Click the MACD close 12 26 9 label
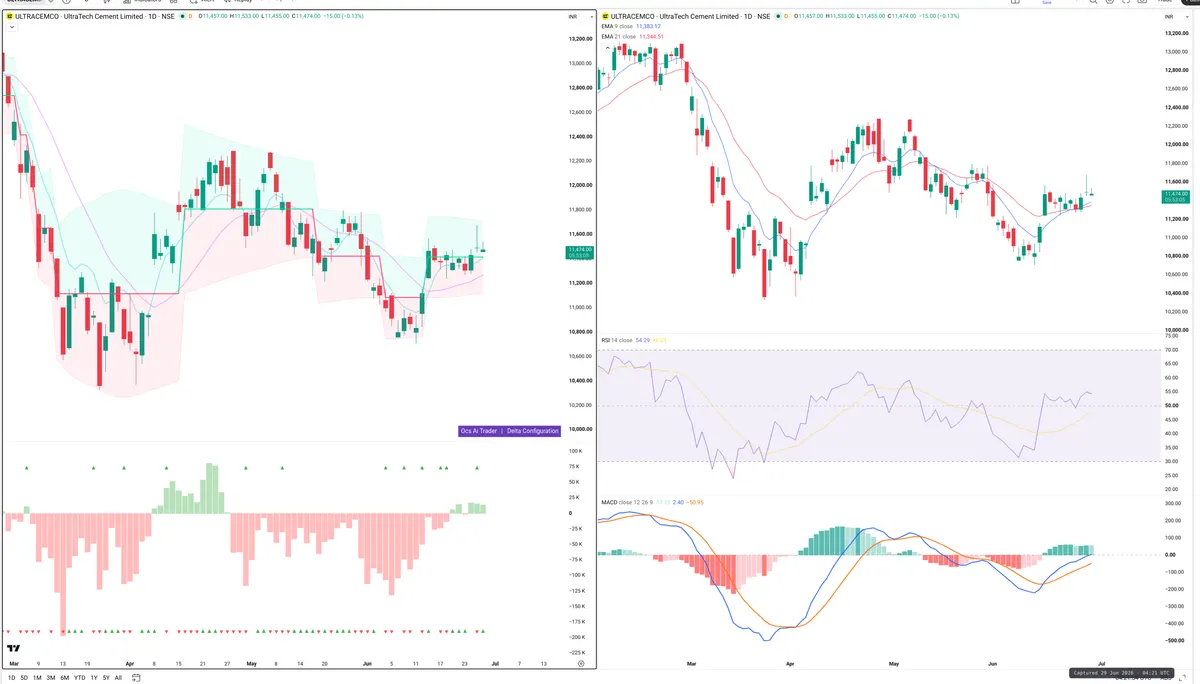1200x684 pixels. click(x=628, y=502)
